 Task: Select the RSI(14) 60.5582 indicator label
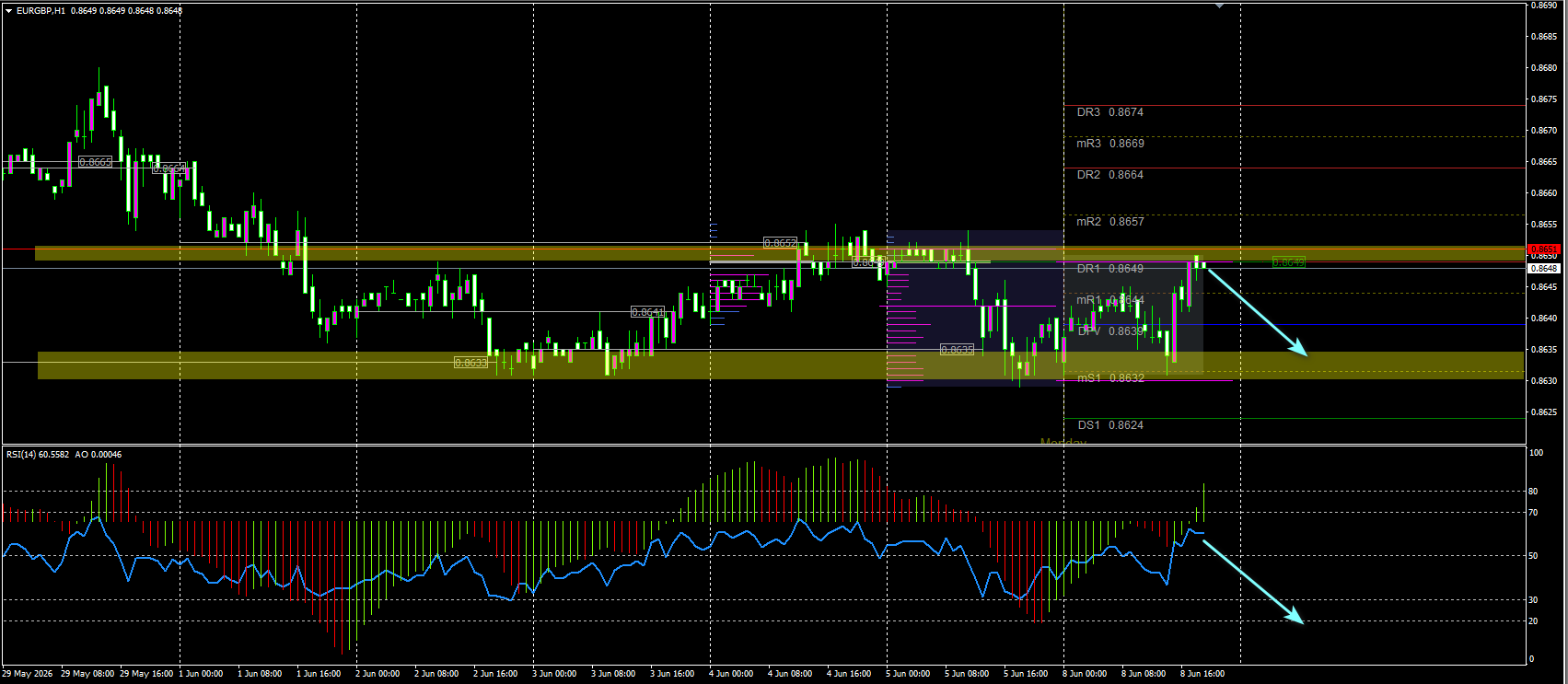point(38,454)
